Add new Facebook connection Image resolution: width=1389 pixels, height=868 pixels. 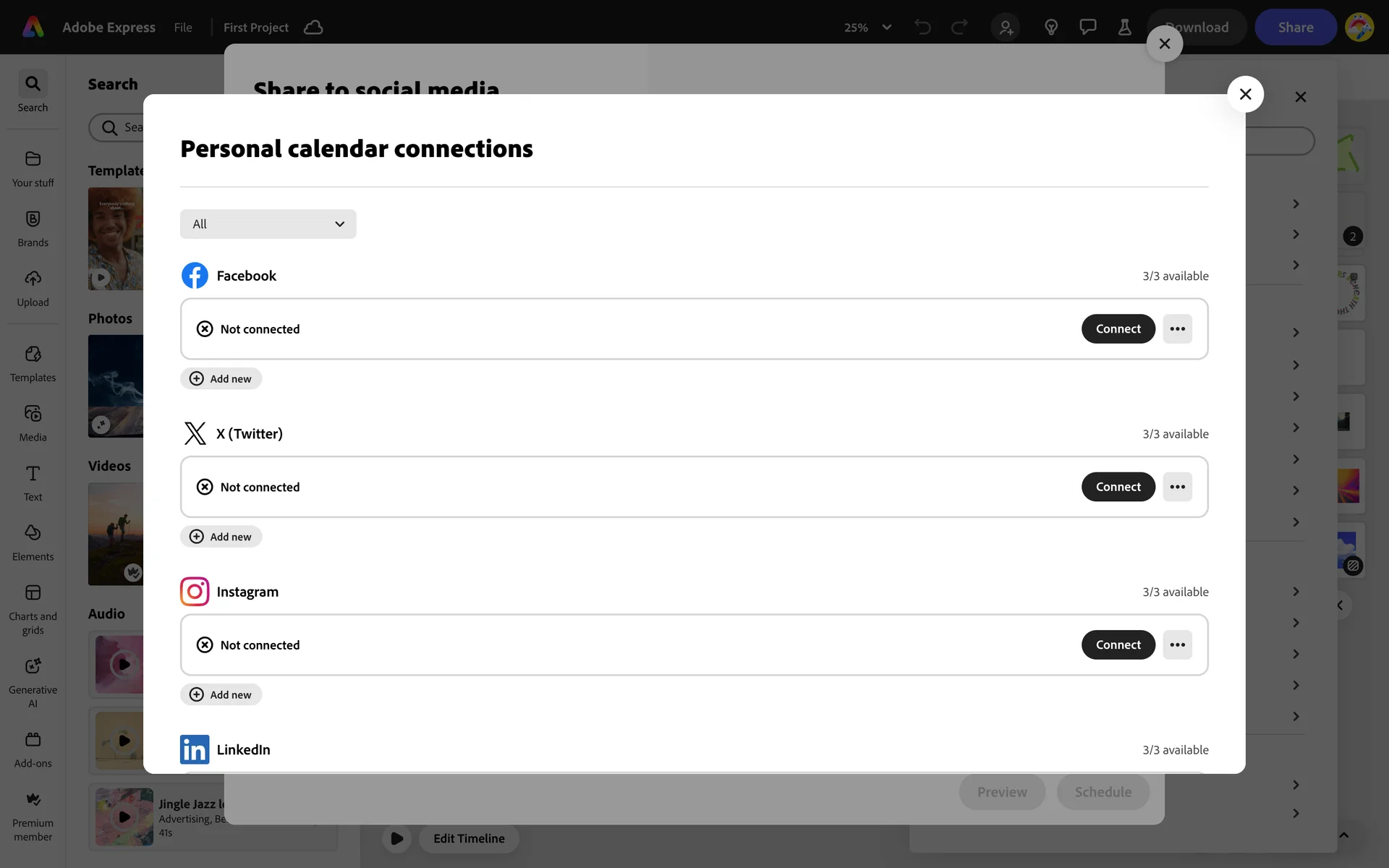tap(221, 379)
